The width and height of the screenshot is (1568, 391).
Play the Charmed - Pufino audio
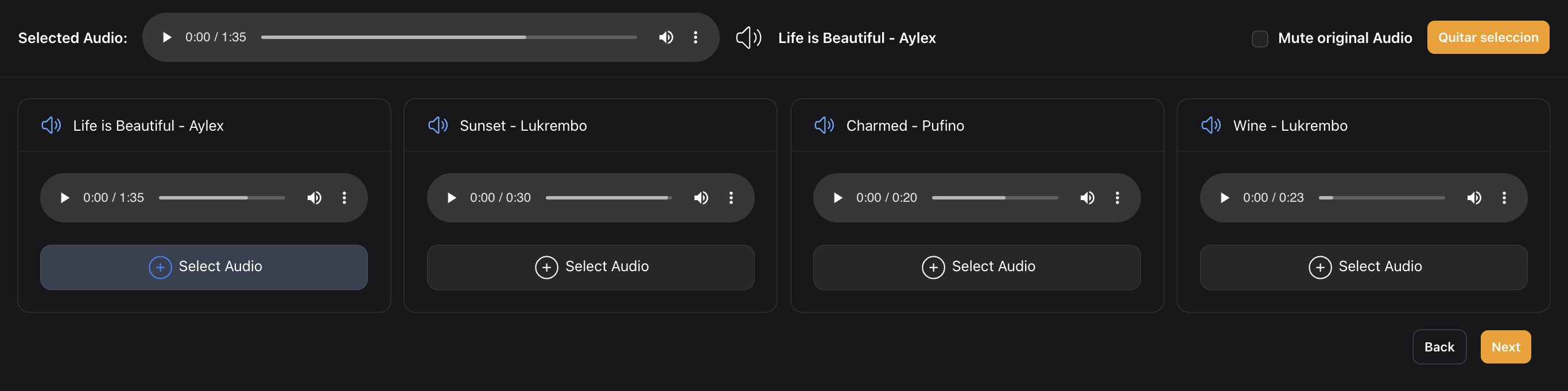(837, 198)
